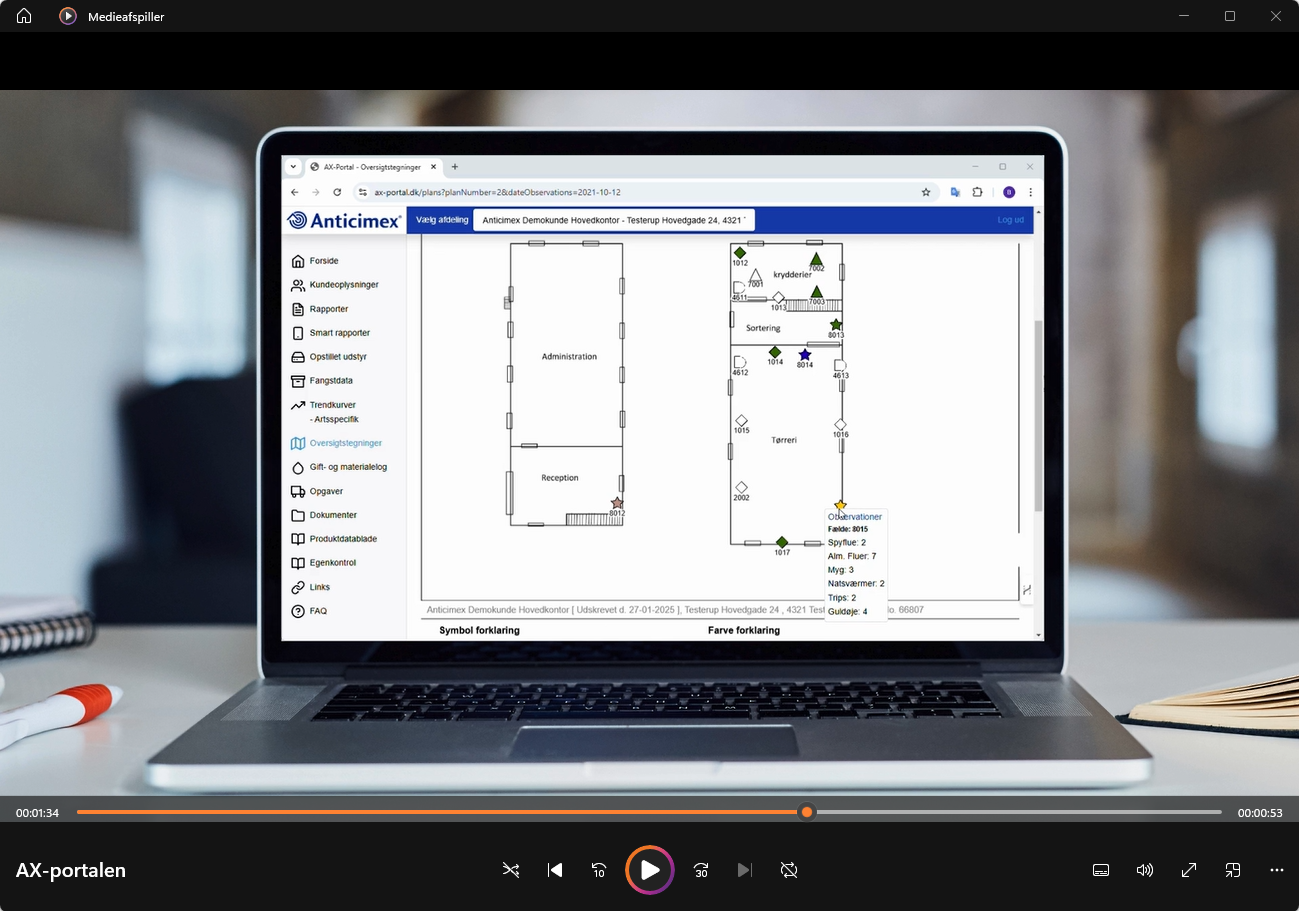
Task: Click the Links chain icon
Action: tap(298, 587)
